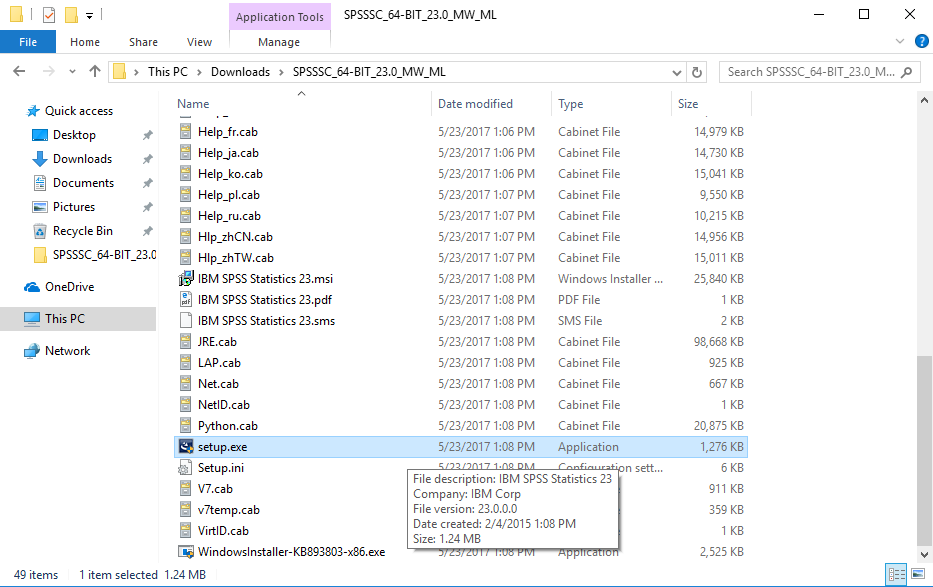Click Downloads in the address breadcrumb

[240, 72]
